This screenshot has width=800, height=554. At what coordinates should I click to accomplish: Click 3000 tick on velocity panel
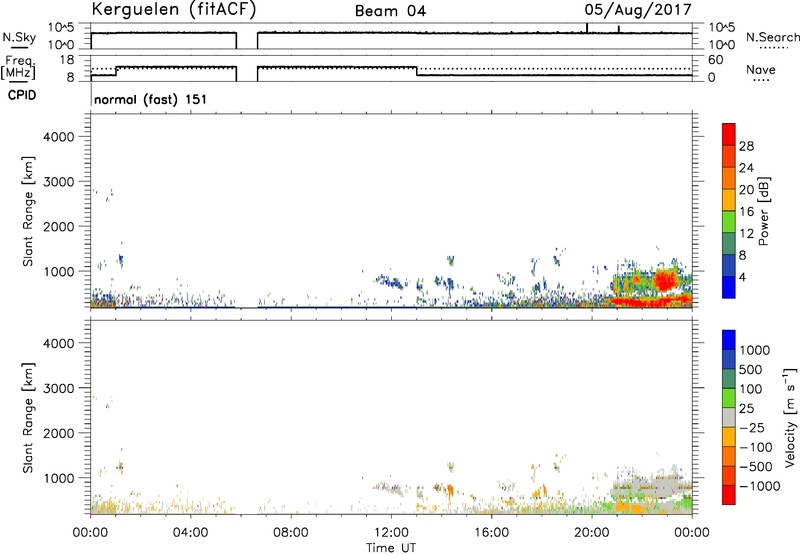(59, 388)
